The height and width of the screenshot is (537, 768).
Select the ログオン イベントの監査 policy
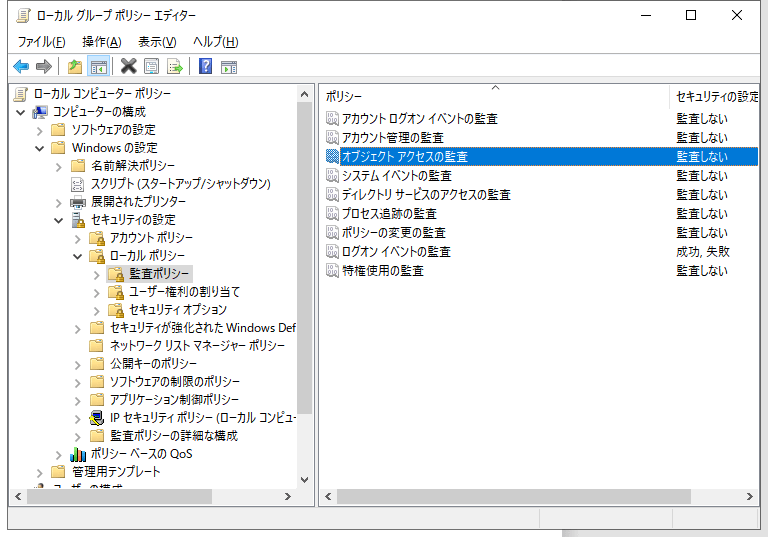click(x=396, y=252)
